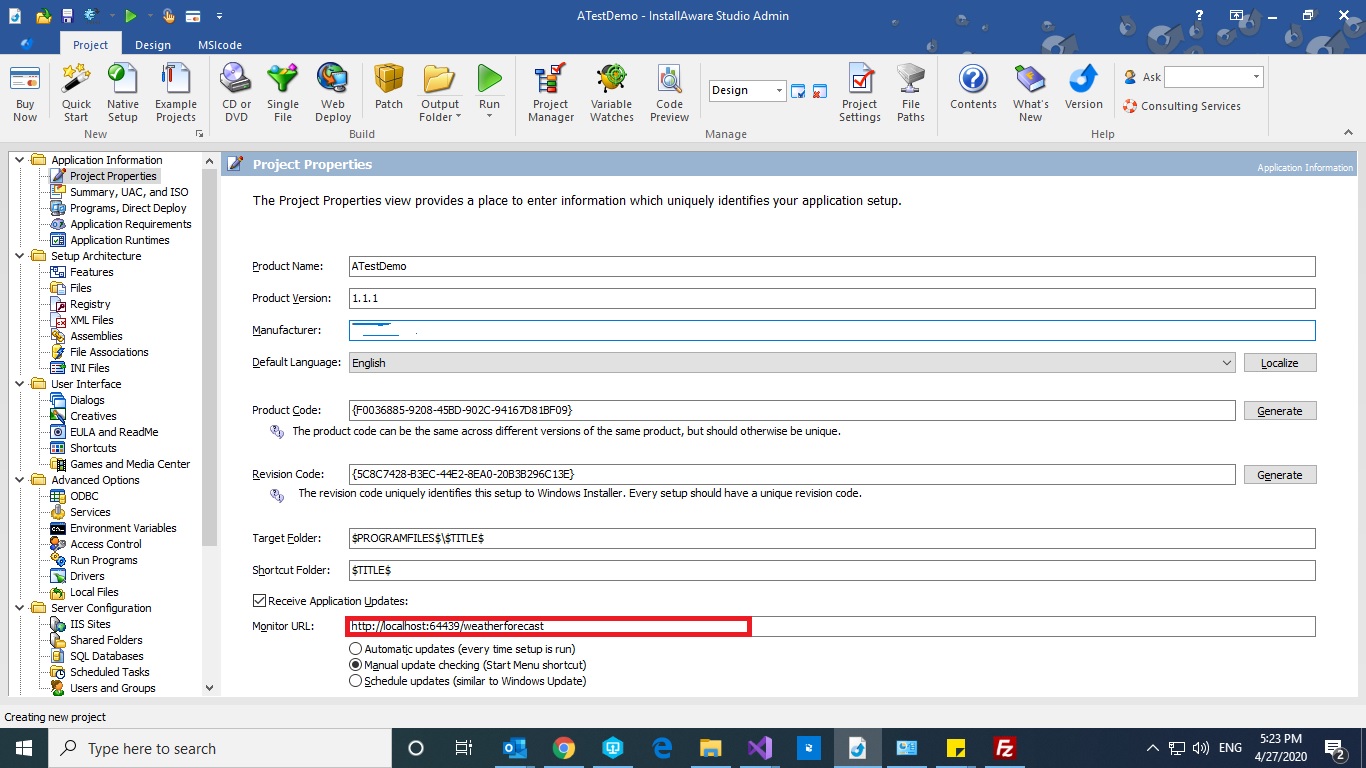Open the Ask search dropdown
The height and width of the screenshot is (768, 1366).
pyautogui.click(x=1256, y=77)
